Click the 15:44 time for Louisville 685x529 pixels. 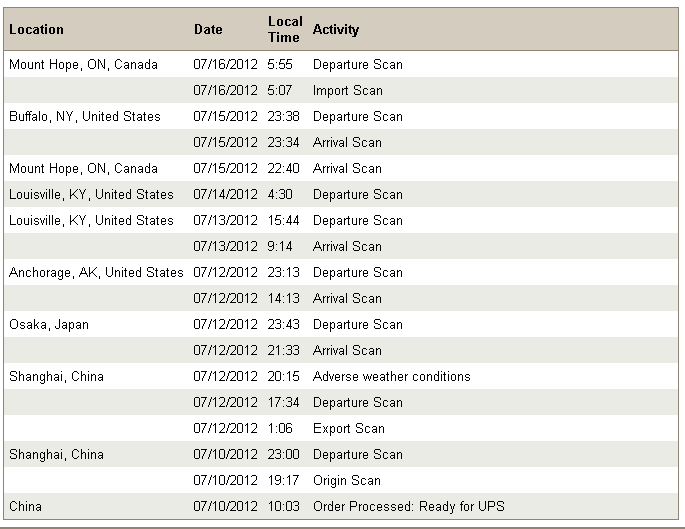tap(283, 221)
